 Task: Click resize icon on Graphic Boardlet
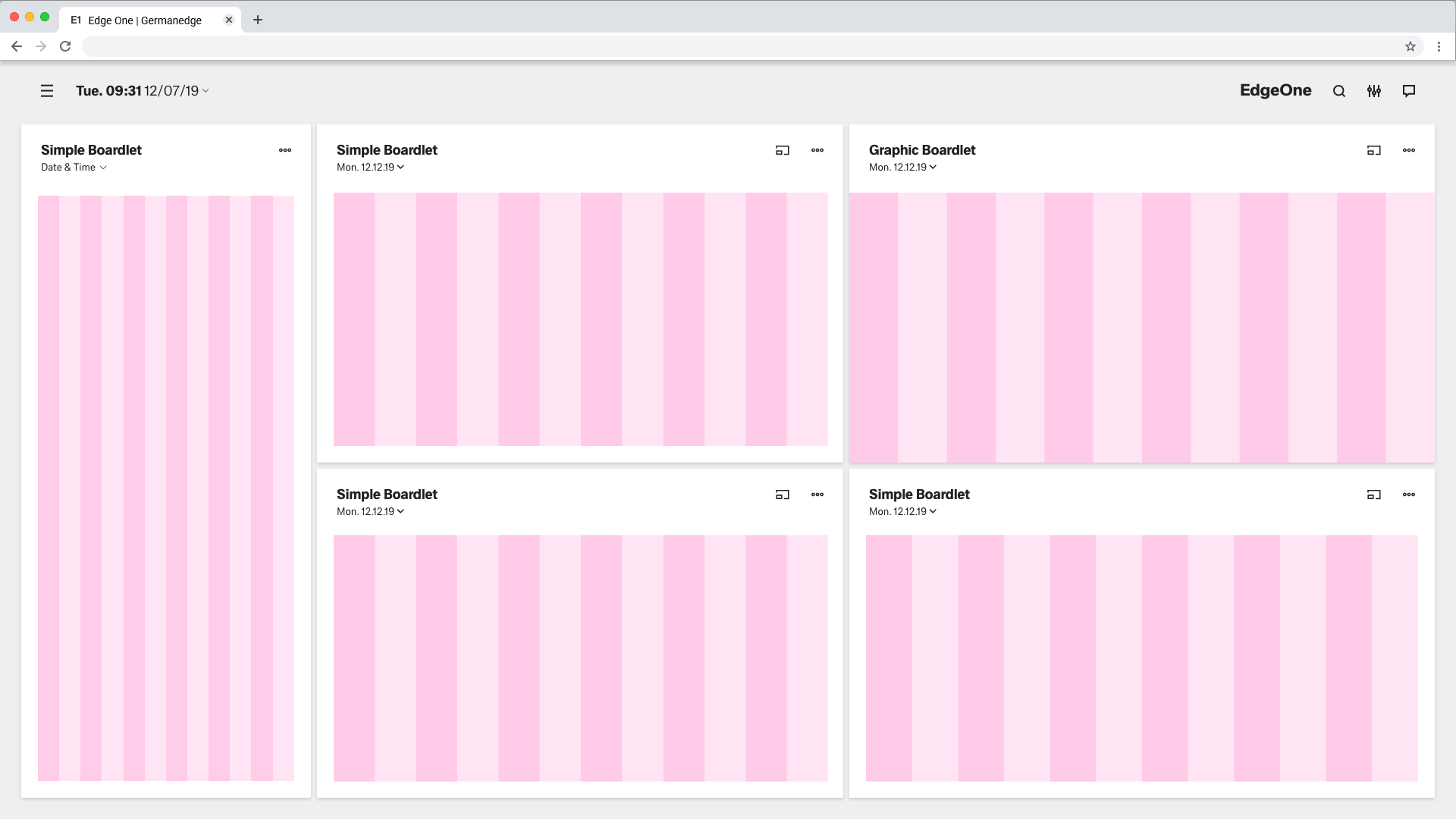1374,150
